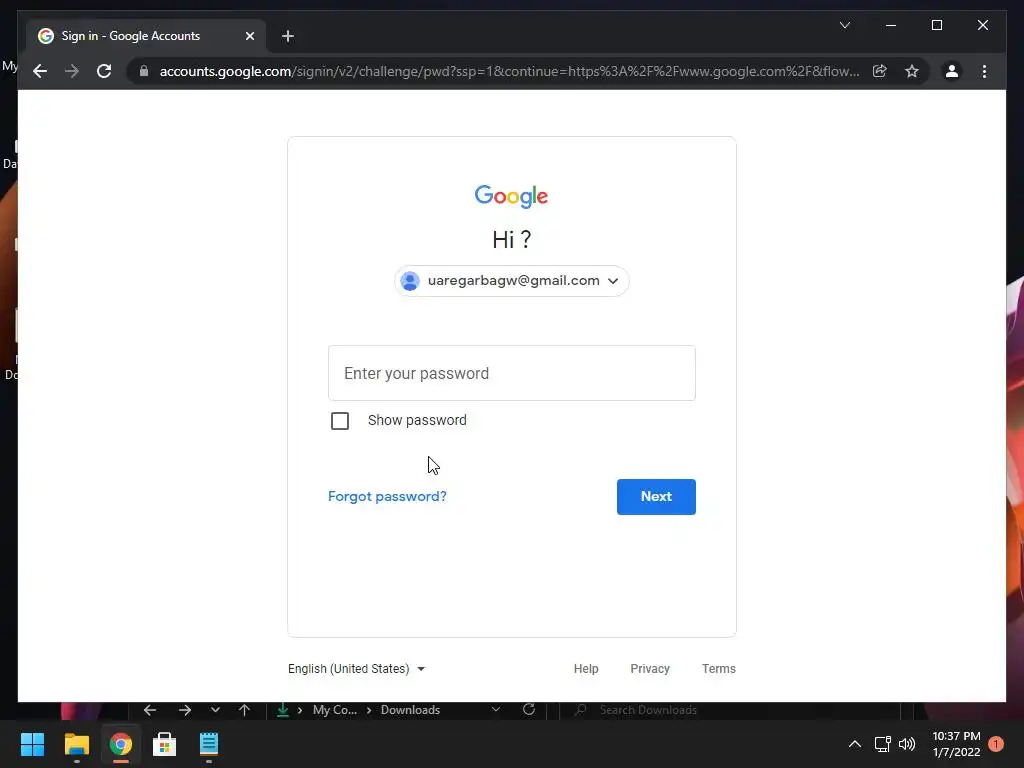Open the English (United States) language dropdown

pos(357,669)
